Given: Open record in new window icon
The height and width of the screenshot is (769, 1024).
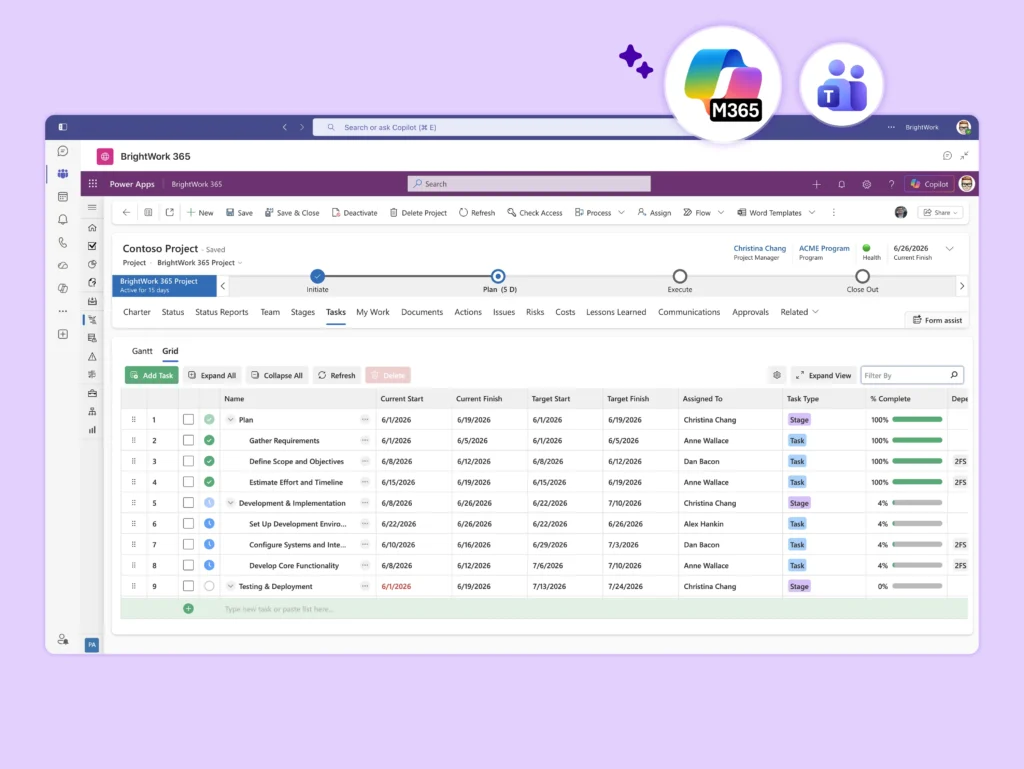Looking at the screenshot, I should tap(170, 213).
